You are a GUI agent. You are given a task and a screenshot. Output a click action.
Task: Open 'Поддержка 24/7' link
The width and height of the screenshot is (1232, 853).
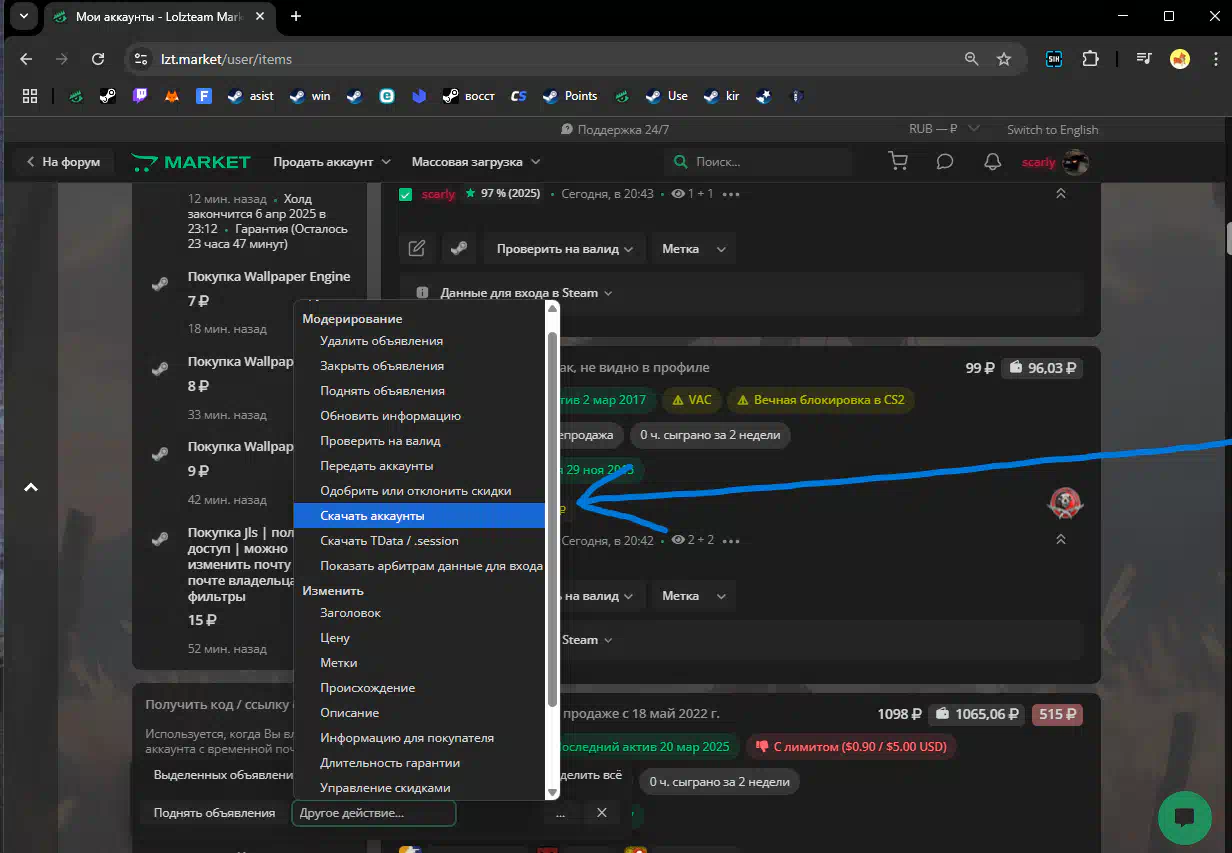tap(615, 129)
